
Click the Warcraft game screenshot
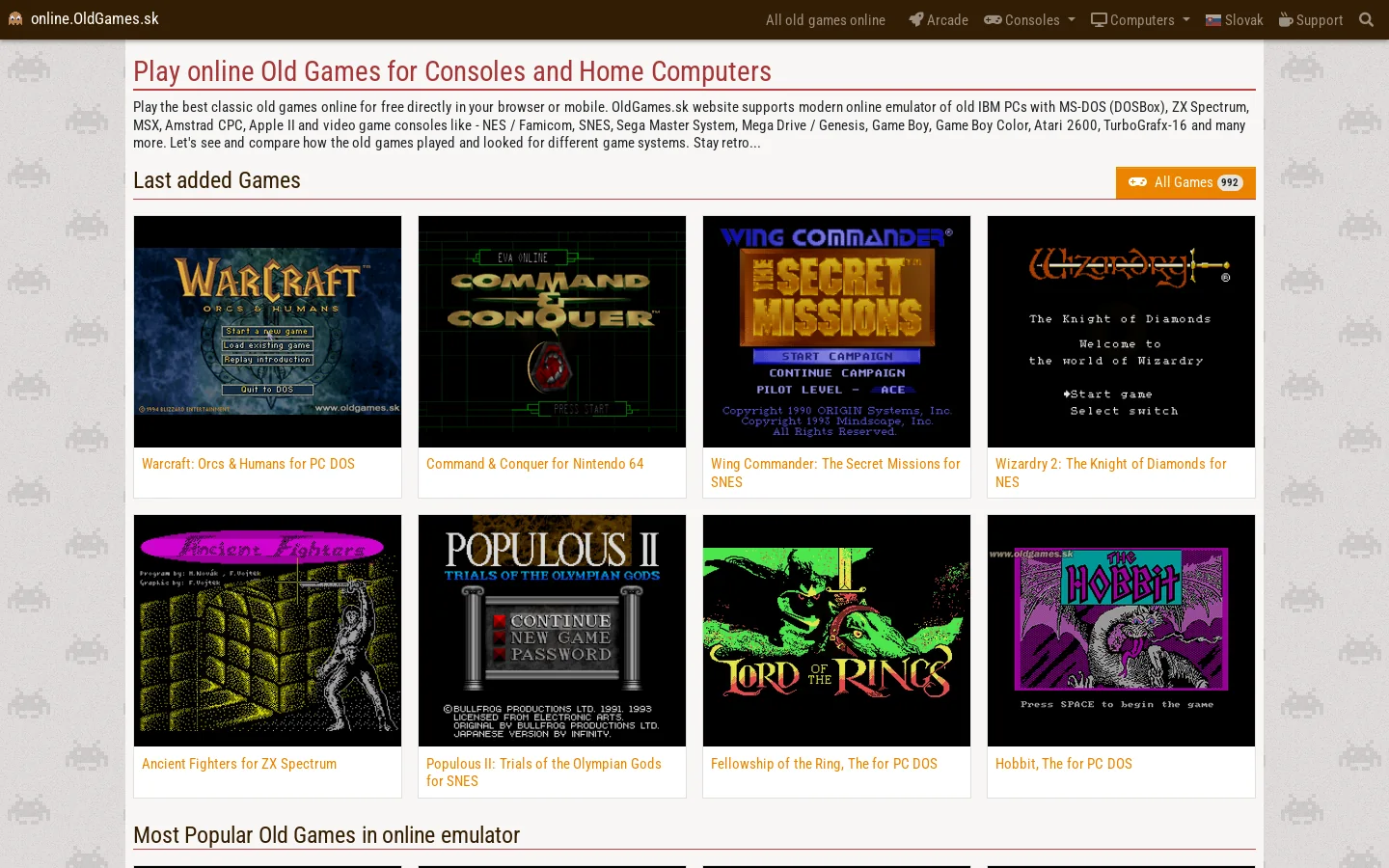tap(267, 332)
